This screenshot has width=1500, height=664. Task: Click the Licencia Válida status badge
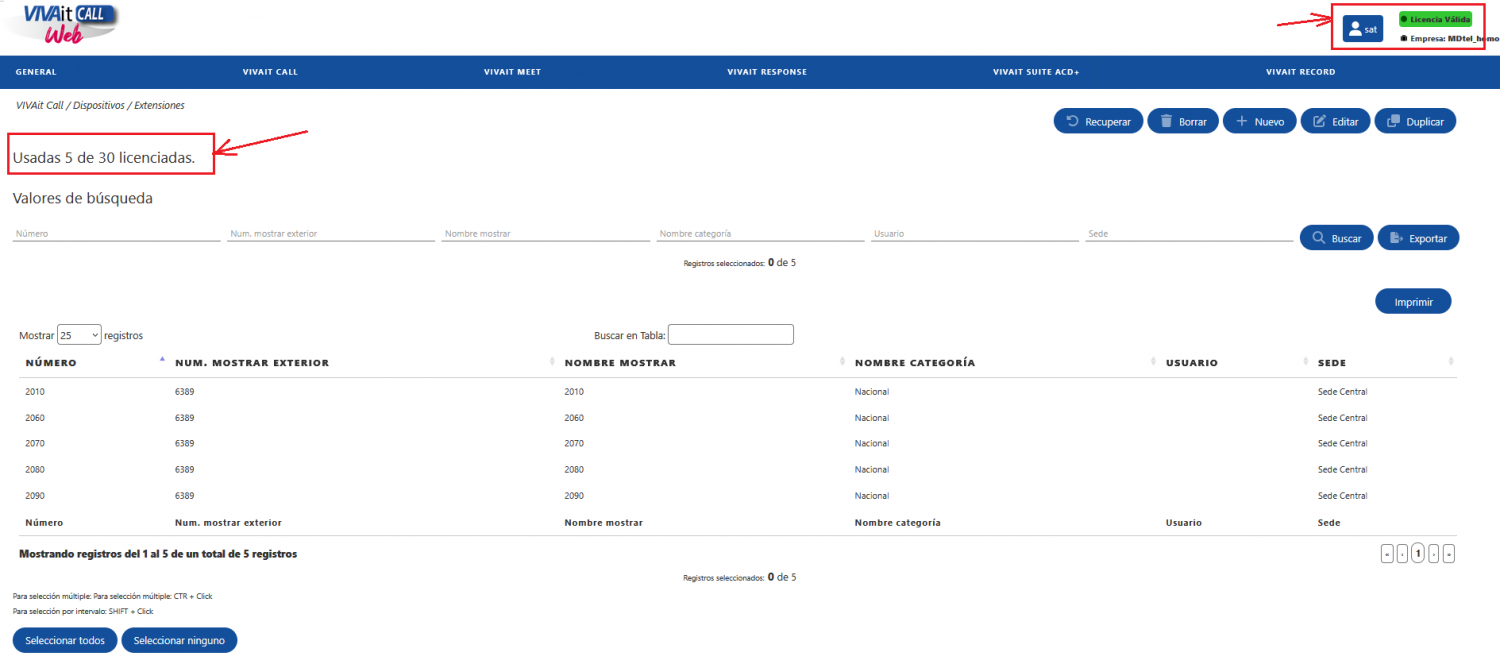pyautogui.click(x=1435, y=19)
